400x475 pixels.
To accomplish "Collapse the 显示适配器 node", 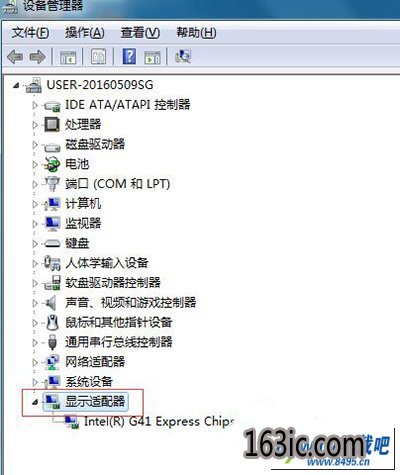I will pos(35,402).
